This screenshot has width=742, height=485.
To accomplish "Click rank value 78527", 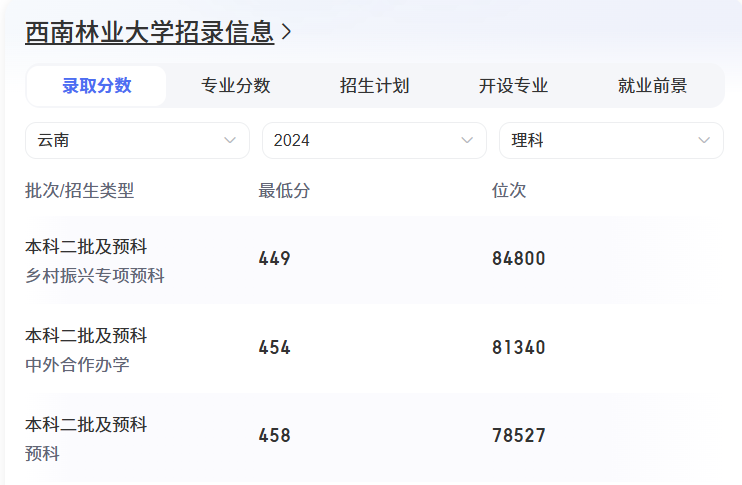I will pos(519,435).
